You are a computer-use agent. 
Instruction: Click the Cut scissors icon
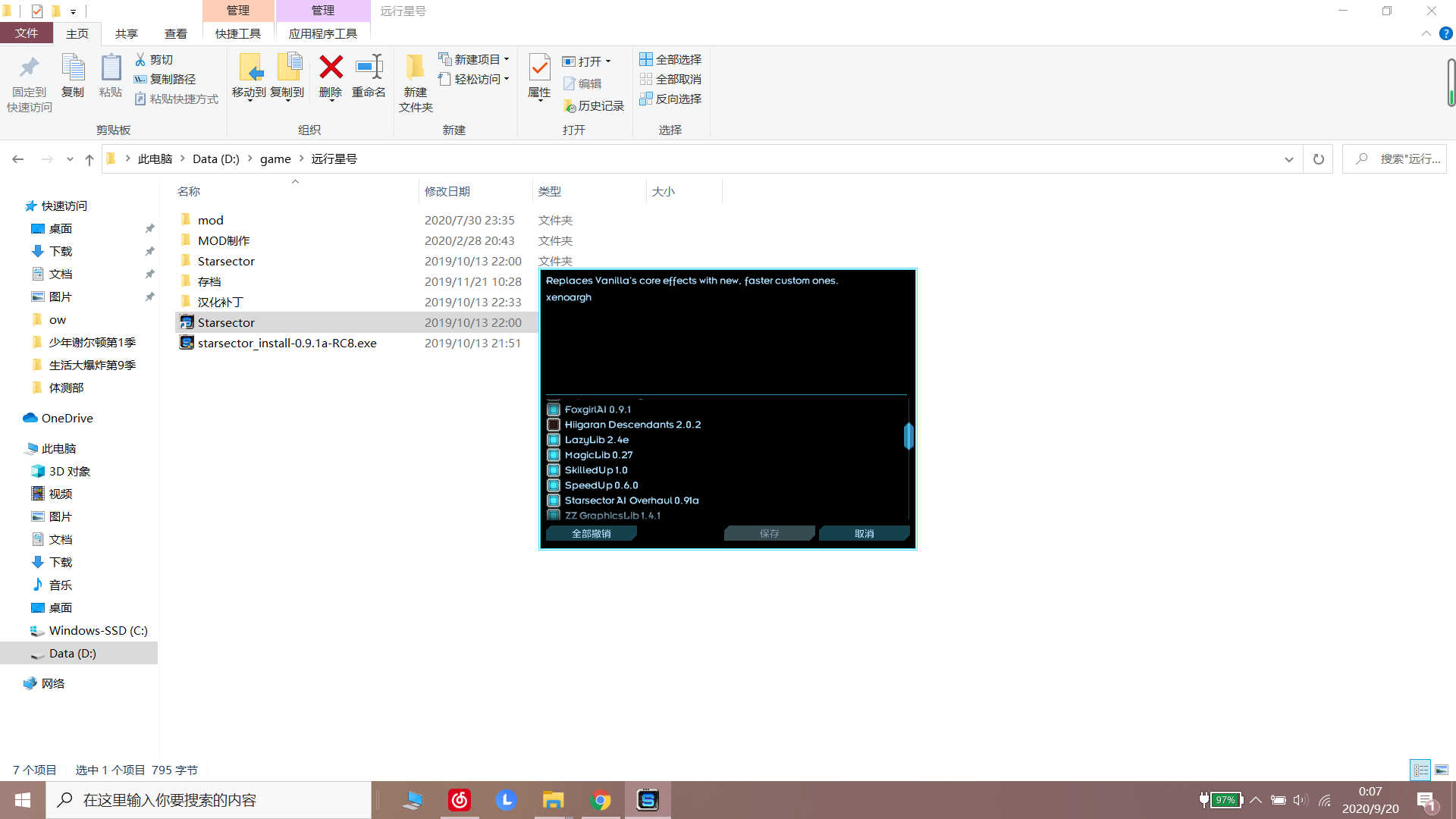(140, 59)
